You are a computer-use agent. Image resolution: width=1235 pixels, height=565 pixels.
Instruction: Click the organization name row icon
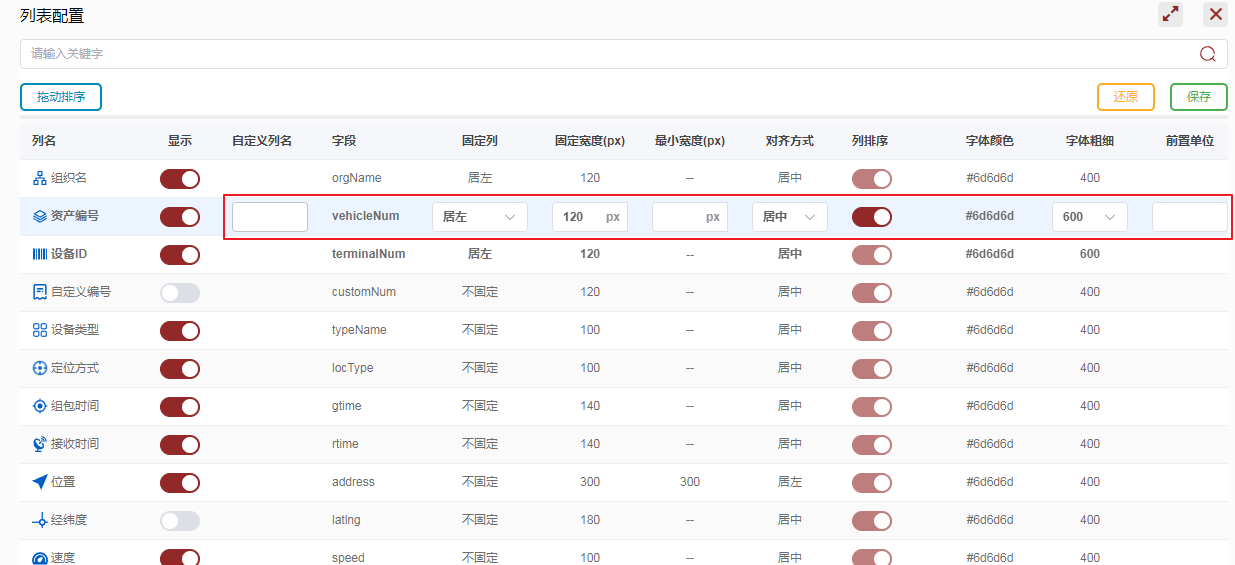(x=40, y=178)
